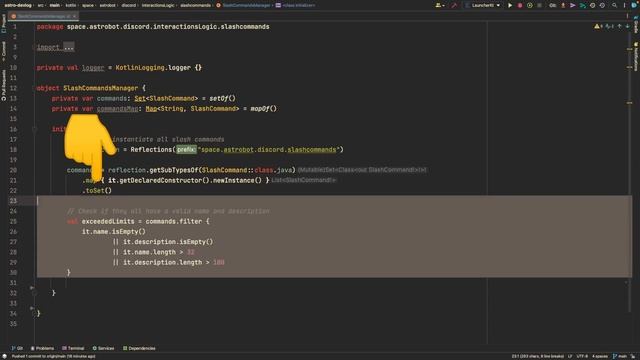This screenshot has height=360, width=640.
Task: Open the Commit tool window sidebar
Action: click(4, 51)
